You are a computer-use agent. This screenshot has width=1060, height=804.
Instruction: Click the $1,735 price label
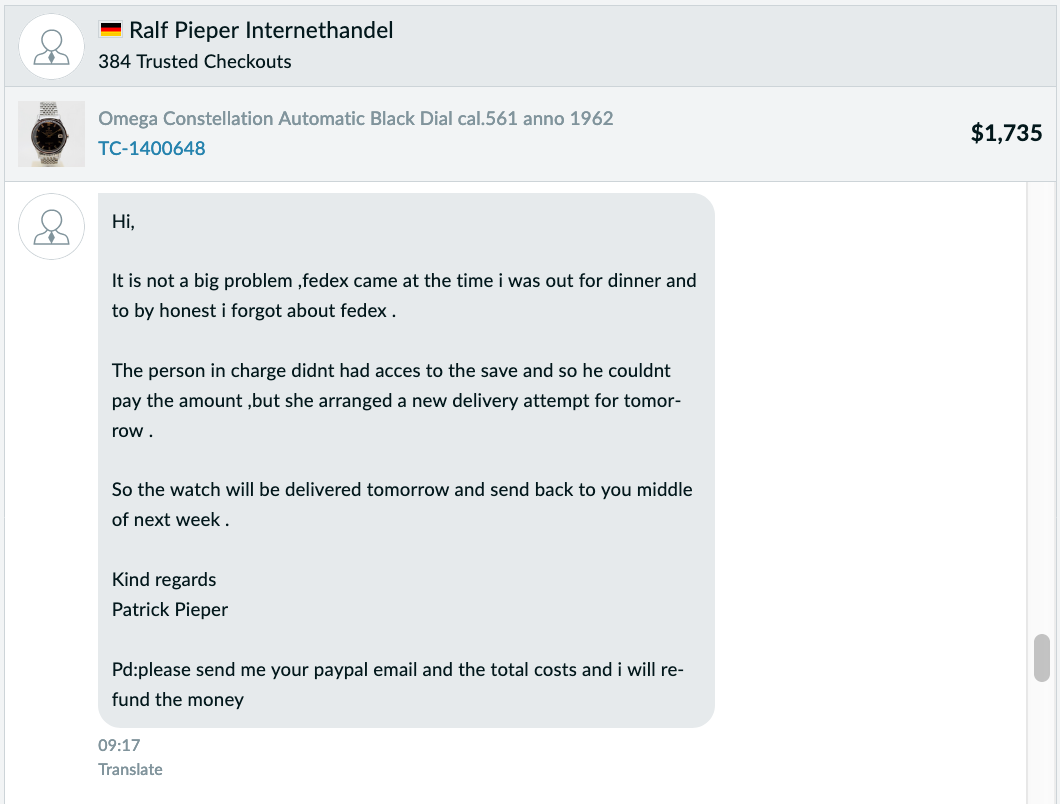(1007, 133)
